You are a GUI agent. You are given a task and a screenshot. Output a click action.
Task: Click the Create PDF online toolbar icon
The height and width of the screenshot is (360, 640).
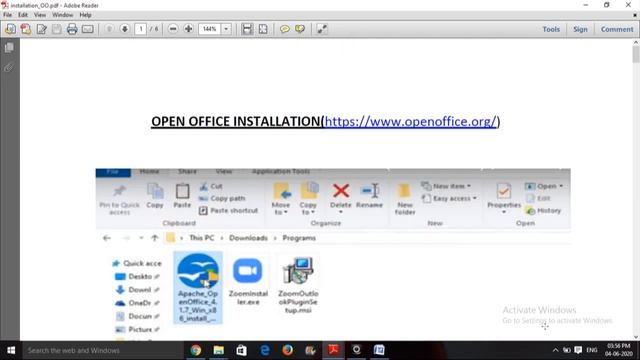pyautogui.click(x=10, y=29)
